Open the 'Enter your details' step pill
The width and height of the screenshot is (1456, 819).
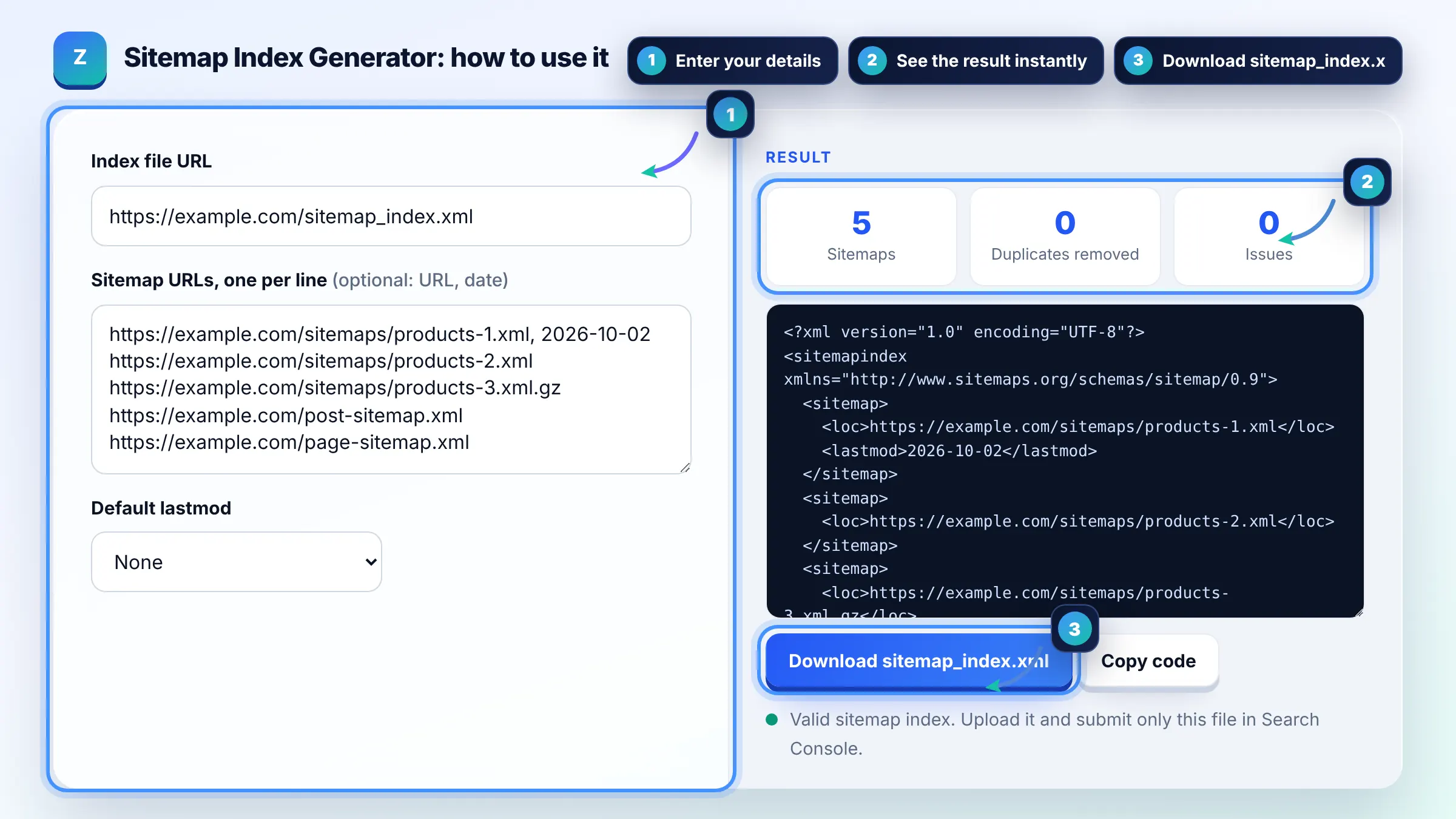(732, 61)
